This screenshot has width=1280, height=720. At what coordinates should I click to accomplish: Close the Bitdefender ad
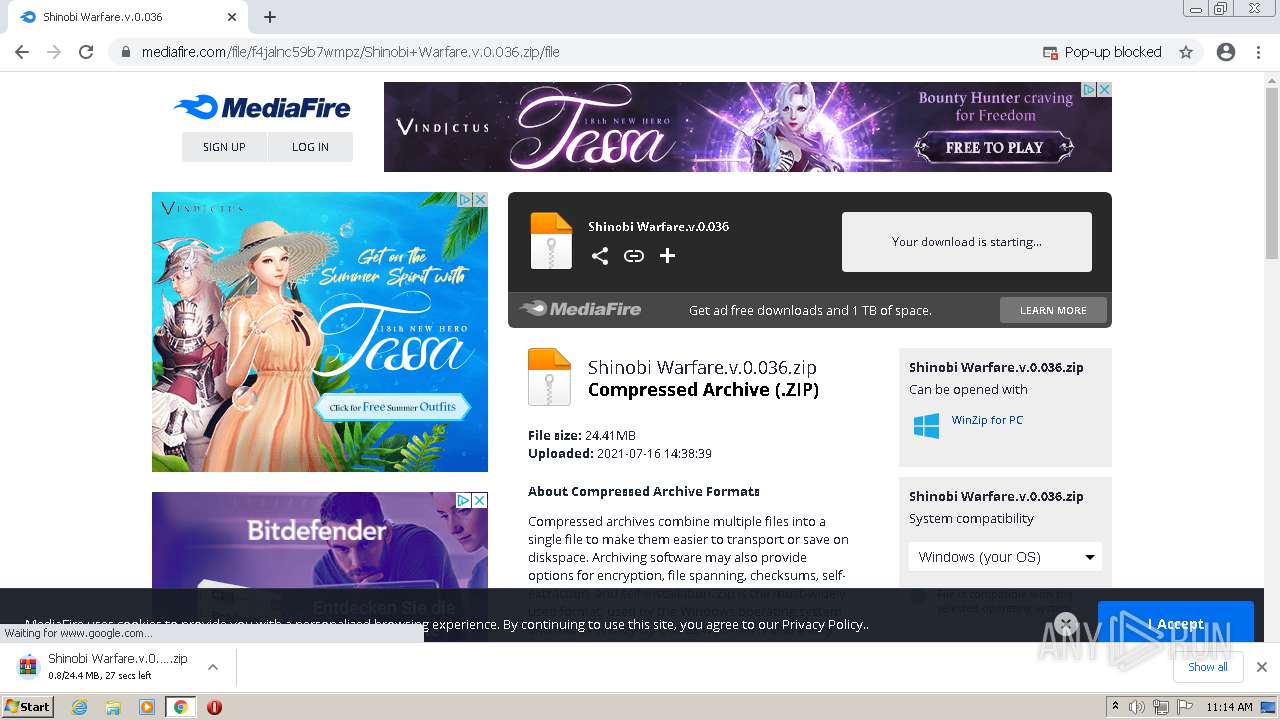(480, 499)
